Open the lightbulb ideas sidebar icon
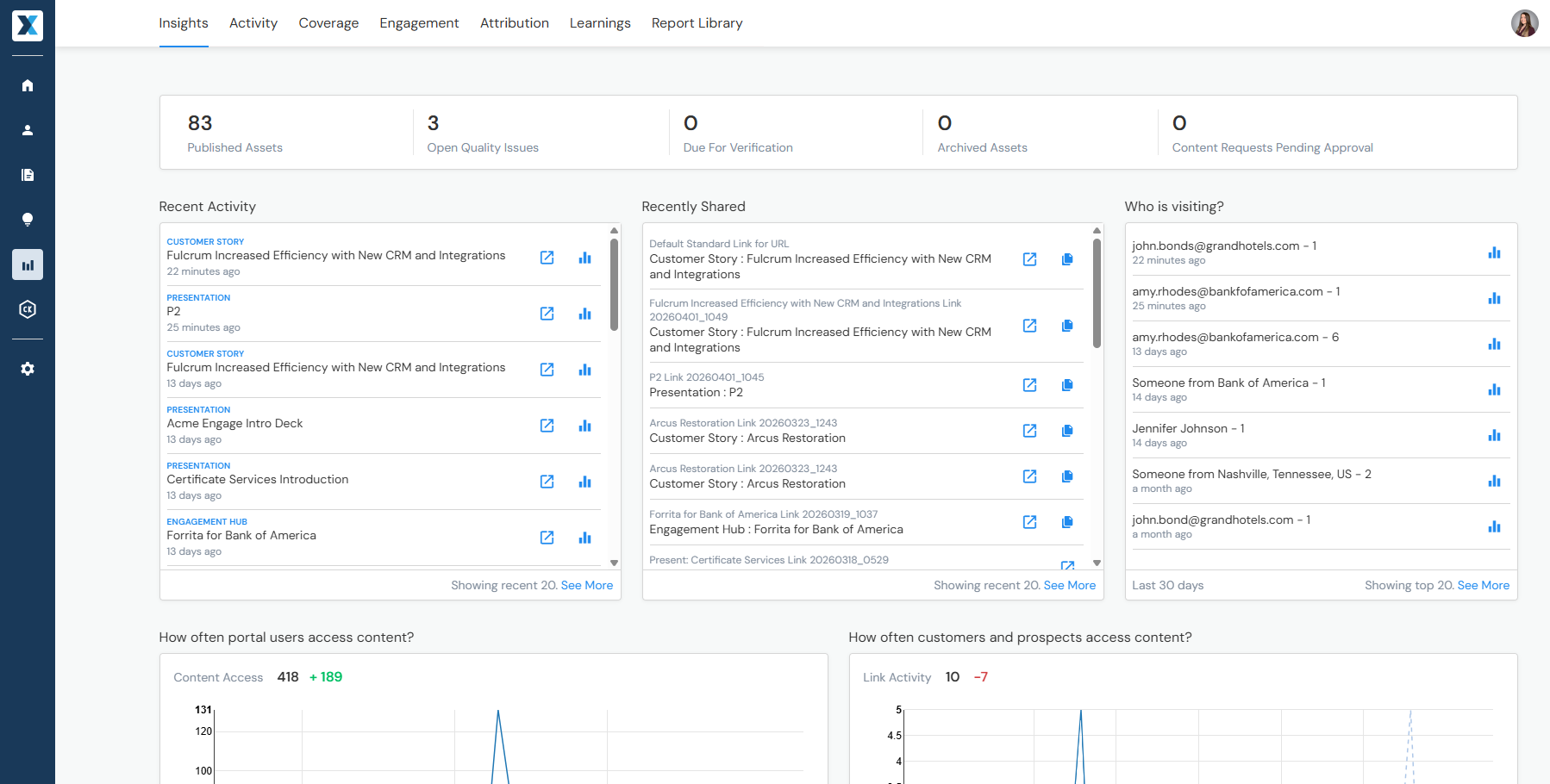The height and width of the screenshot is (784, 1550). coord(28,220)
